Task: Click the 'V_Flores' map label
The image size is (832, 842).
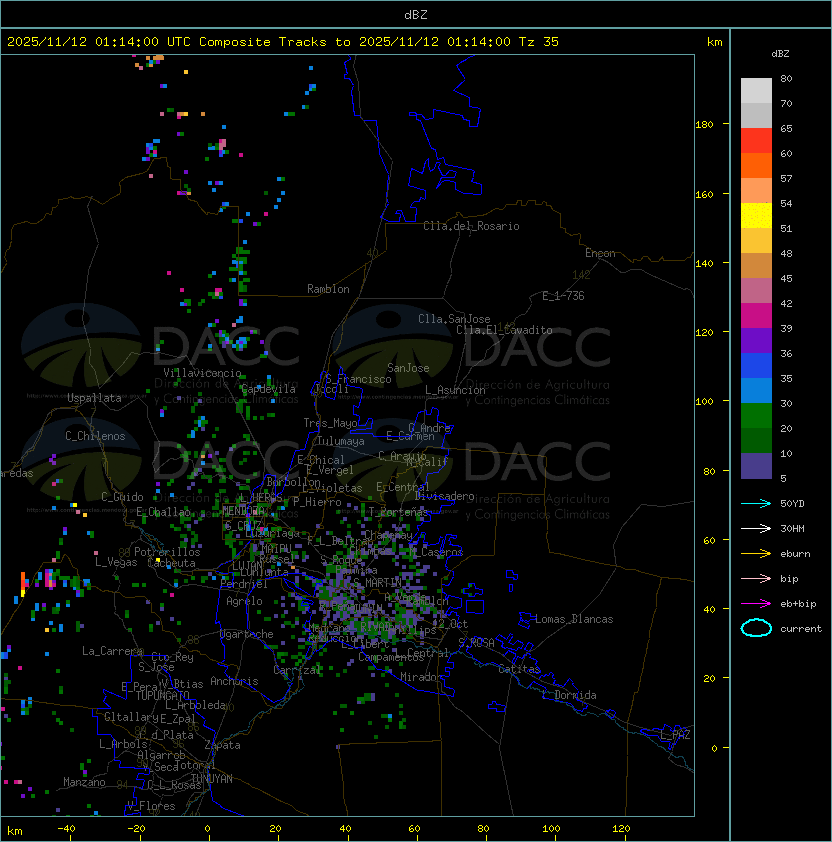Action: 151,806
